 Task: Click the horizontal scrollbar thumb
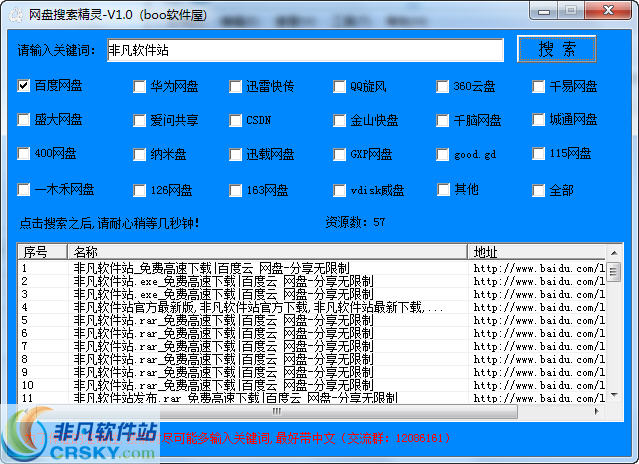coord(277,411)
